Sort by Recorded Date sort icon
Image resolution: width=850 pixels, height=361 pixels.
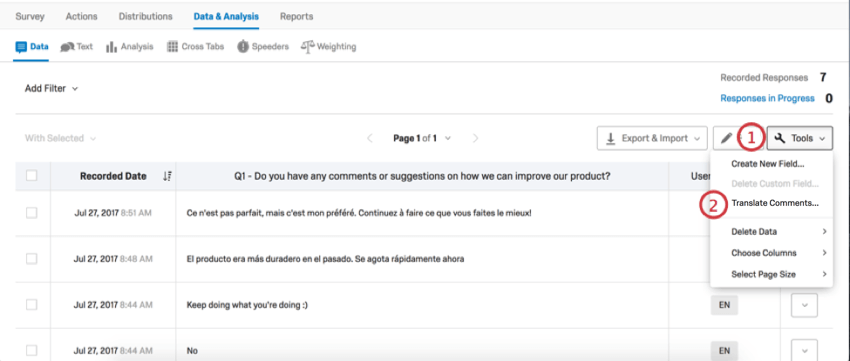click(168, 176)
